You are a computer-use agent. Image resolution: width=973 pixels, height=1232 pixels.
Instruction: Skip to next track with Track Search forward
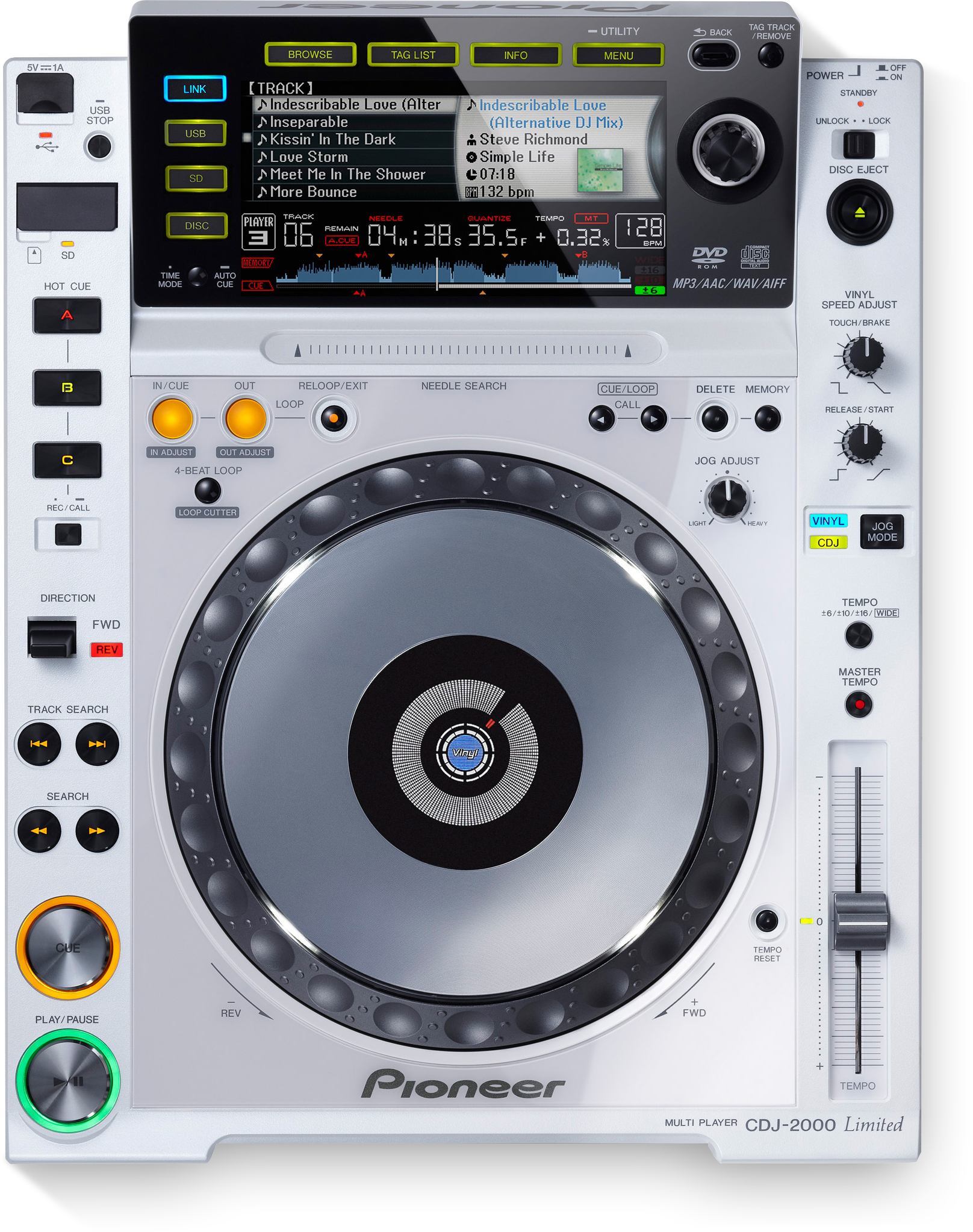(x=97, y=744)
